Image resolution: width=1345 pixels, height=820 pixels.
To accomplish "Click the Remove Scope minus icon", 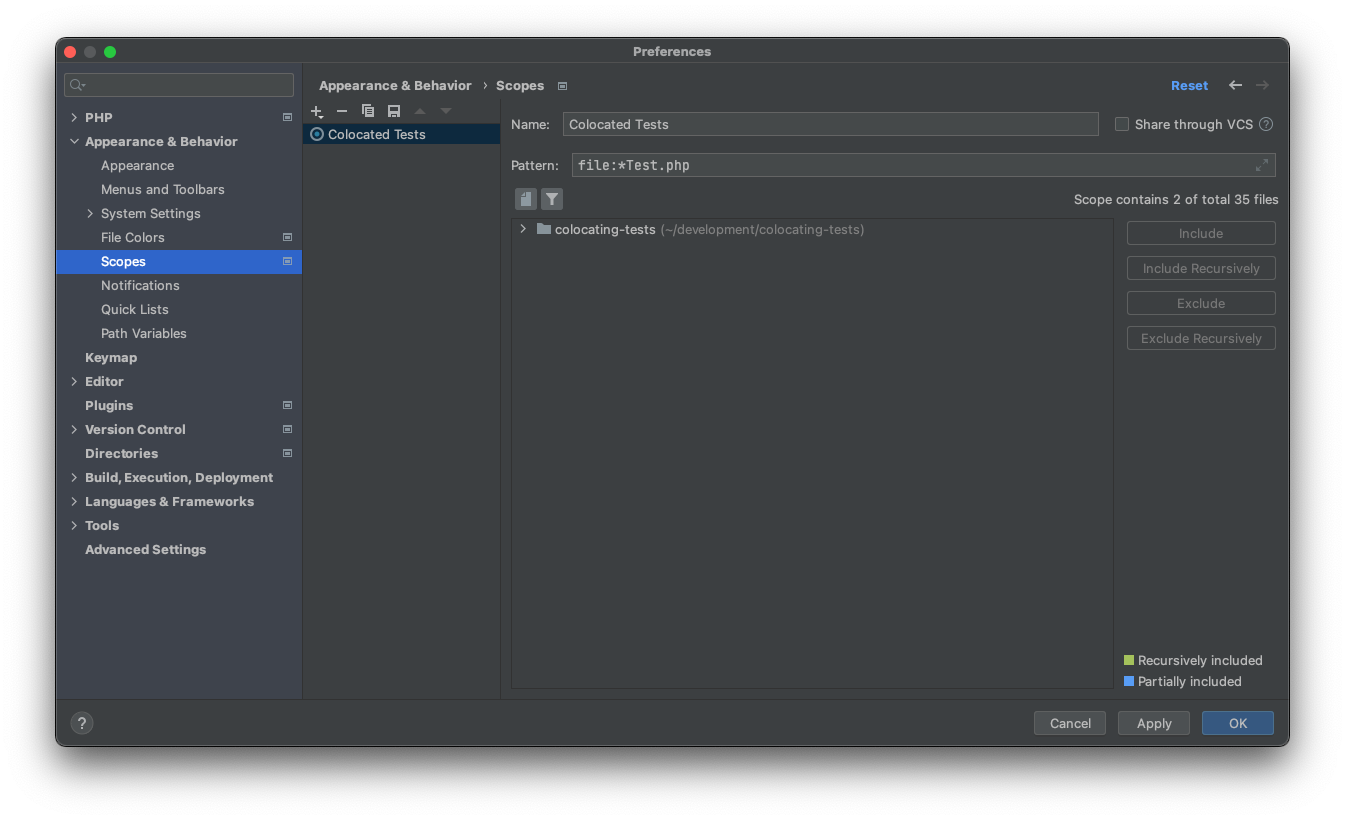I will click(341, 111).
